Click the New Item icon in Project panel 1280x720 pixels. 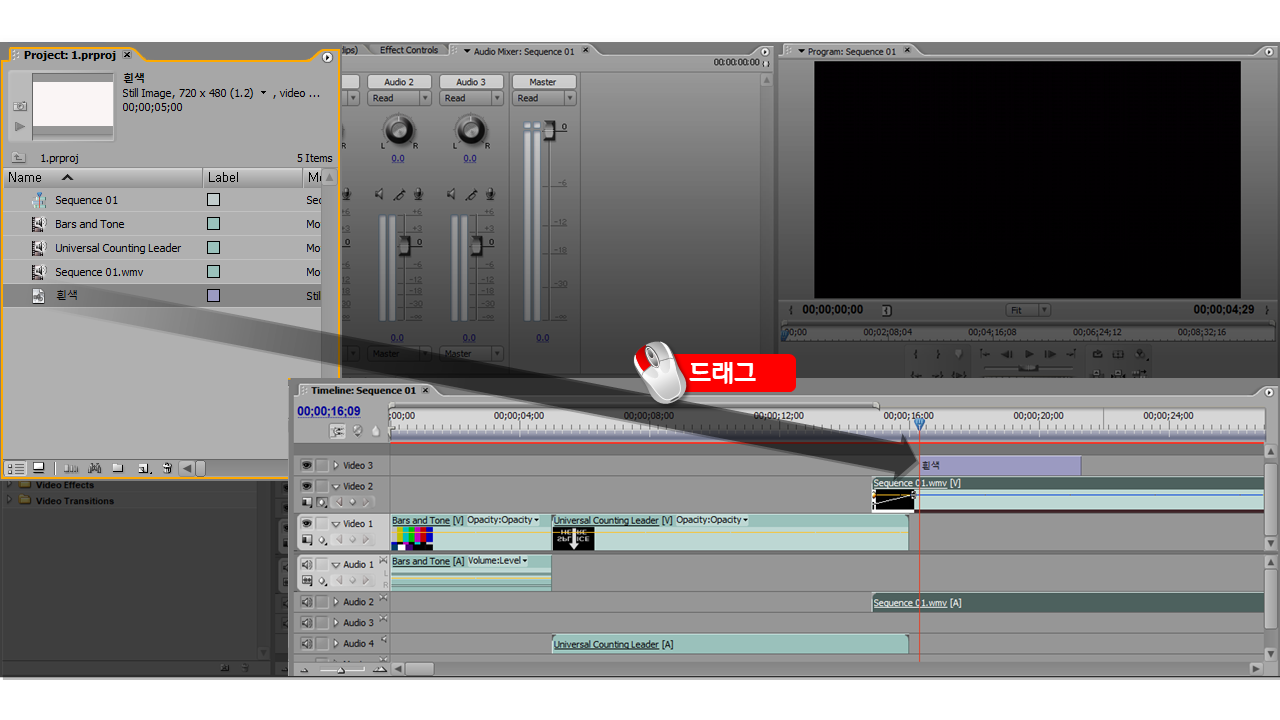point(144,468)
